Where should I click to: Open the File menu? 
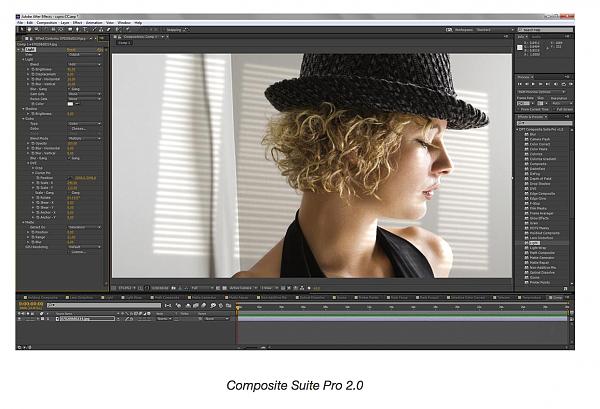click(20, 23)
